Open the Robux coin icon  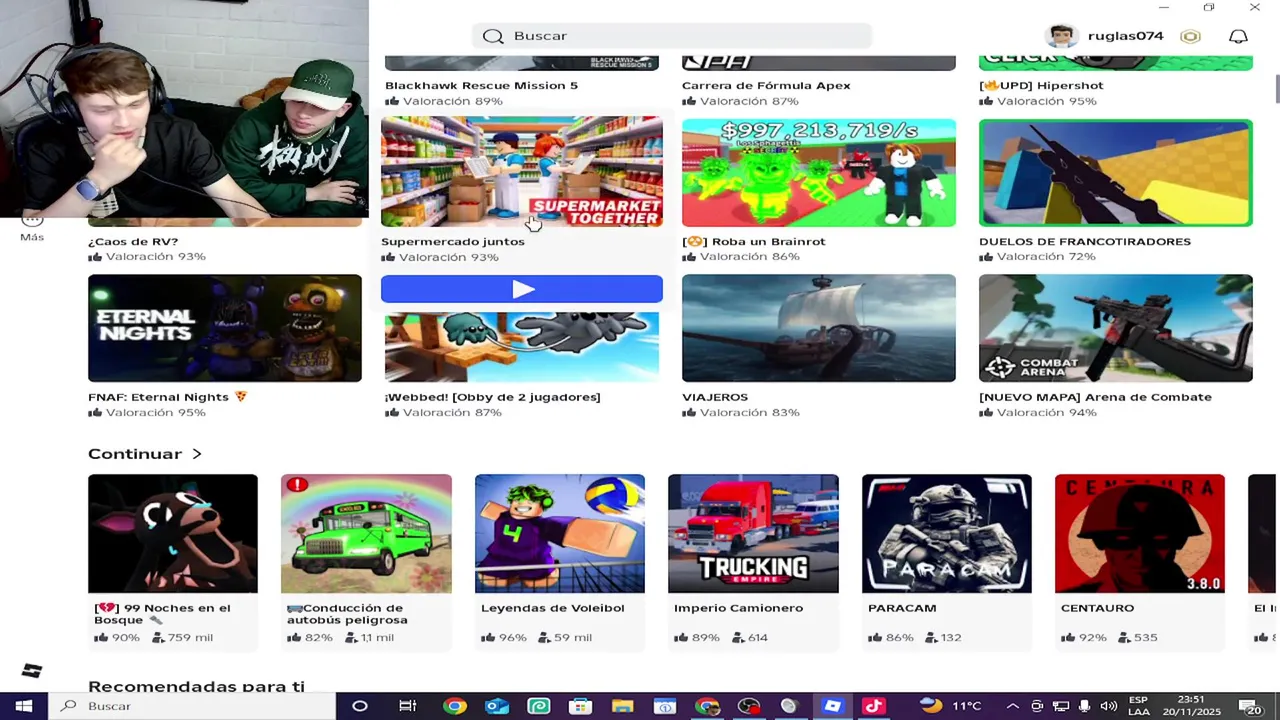click(x=1190, y=36)
